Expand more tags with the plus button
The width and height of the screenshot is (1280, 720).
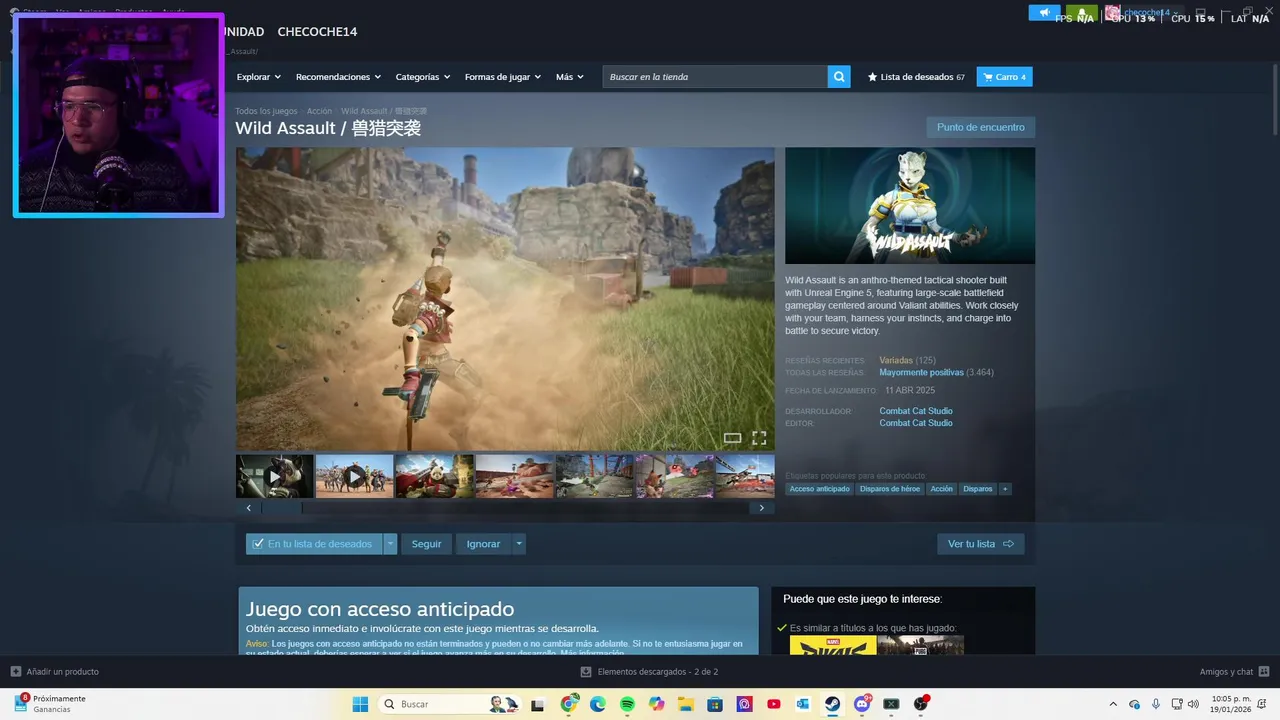[x=1005, y=489]
